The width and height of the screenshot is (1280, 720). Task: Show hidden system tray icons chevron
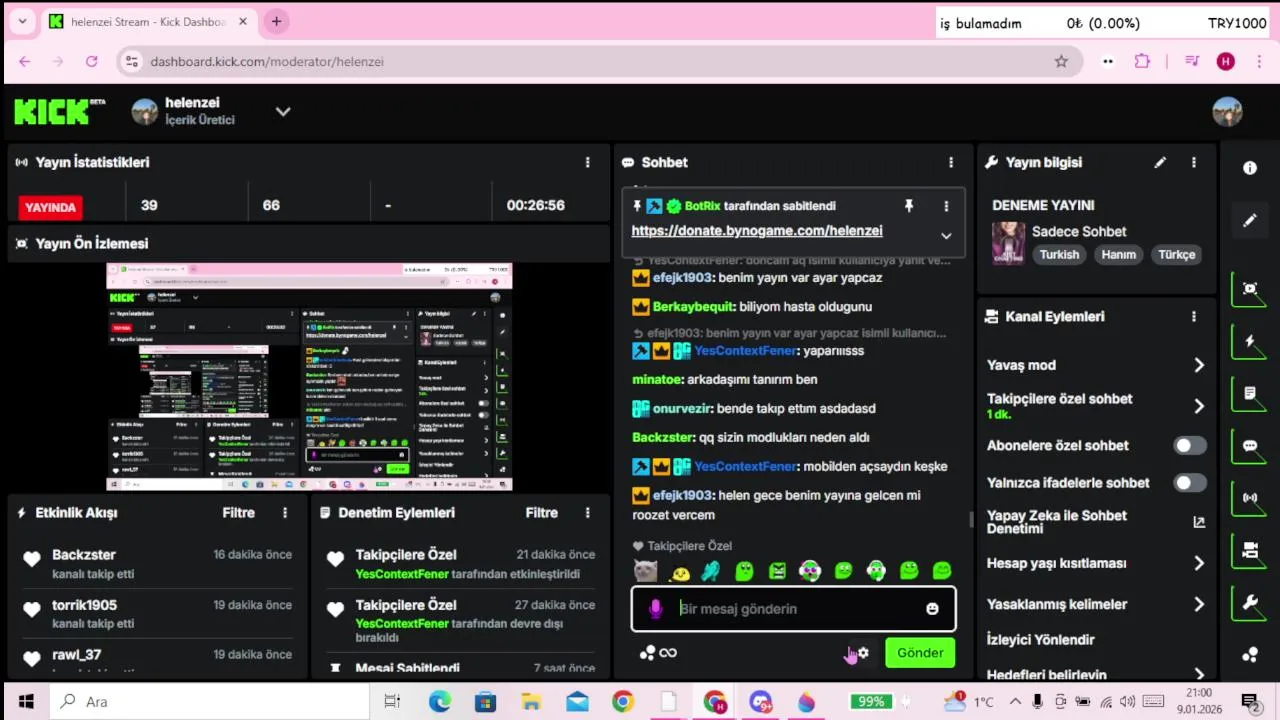point(1015,702)
